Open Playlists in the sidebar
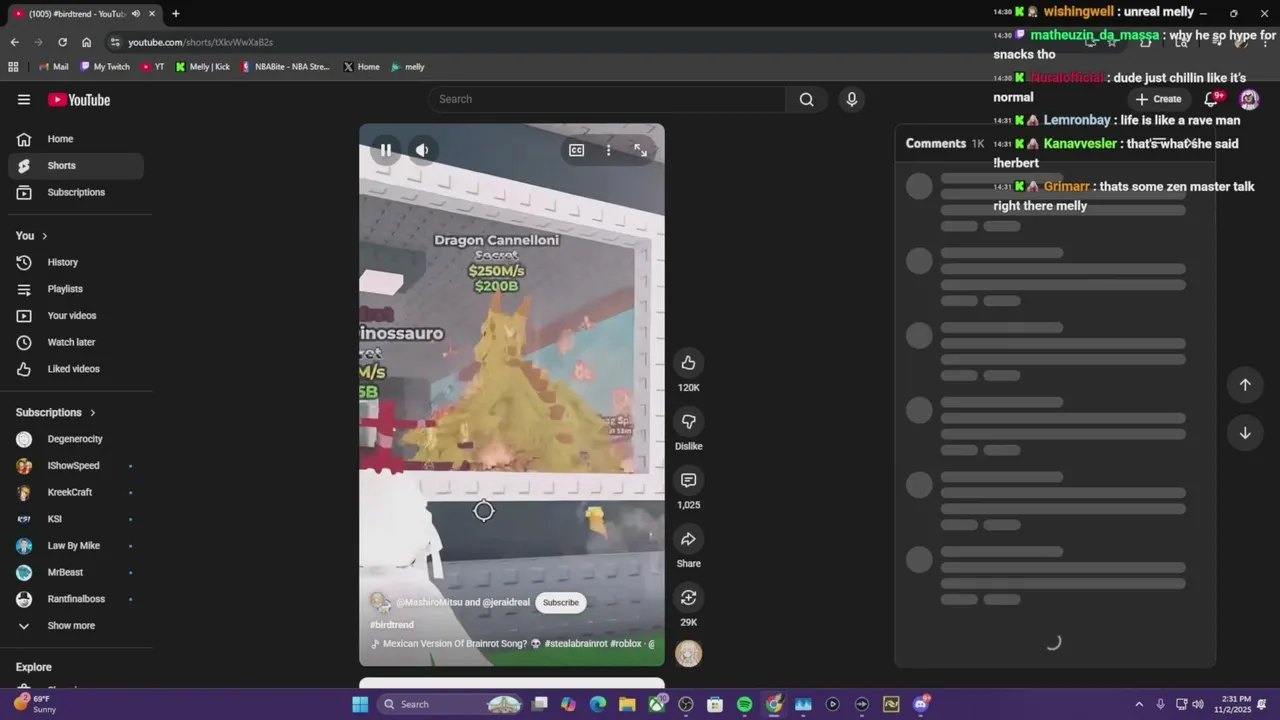Screen dimensions: 1280x720 tap(76, 289)
